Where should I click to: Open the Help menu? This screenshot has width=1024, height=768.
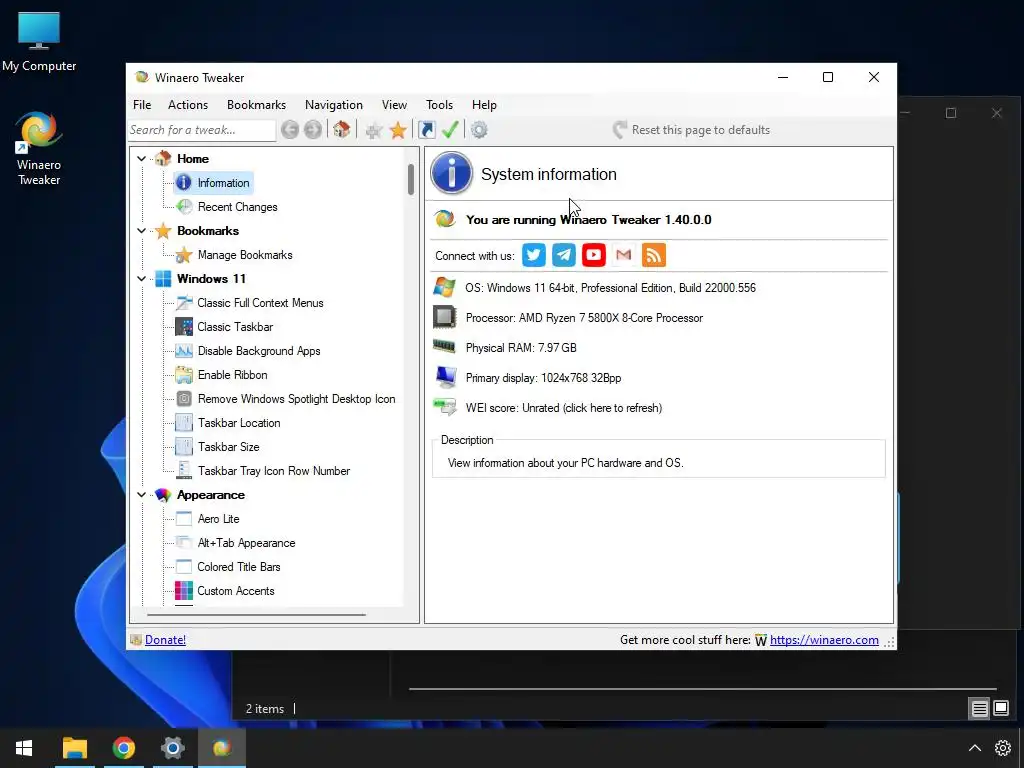pyautogui.click(x=485, y=104)
